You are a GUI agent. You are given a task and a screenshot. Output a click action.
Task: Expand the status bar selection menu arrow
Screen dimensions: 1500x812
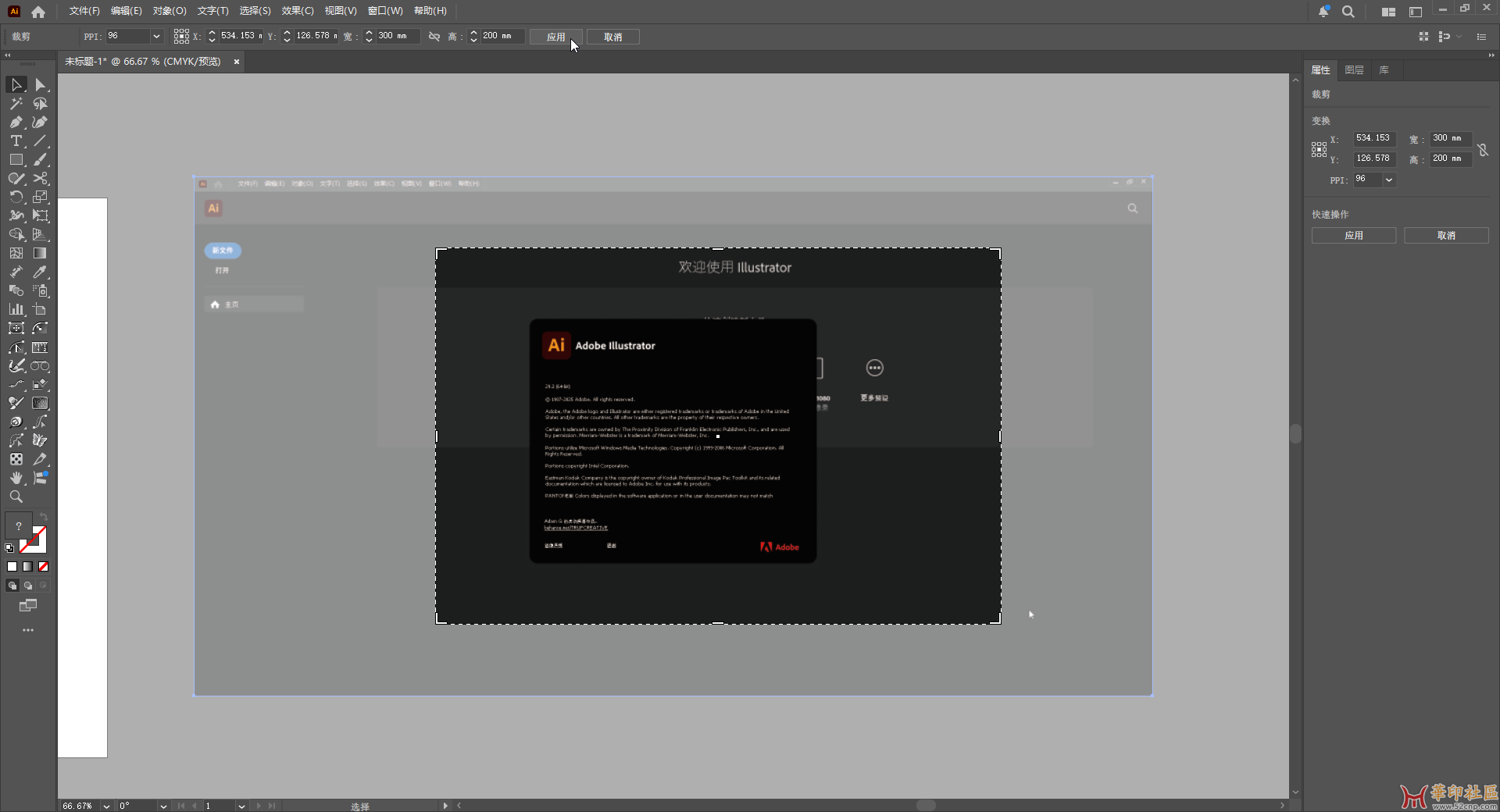445,806
